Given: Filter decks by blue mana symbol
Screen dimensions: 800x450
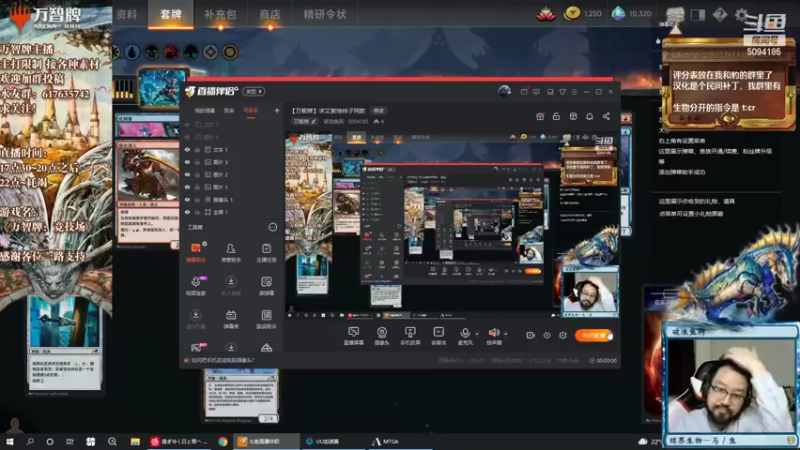Looking at the screenshot, I should pos(132,52).
